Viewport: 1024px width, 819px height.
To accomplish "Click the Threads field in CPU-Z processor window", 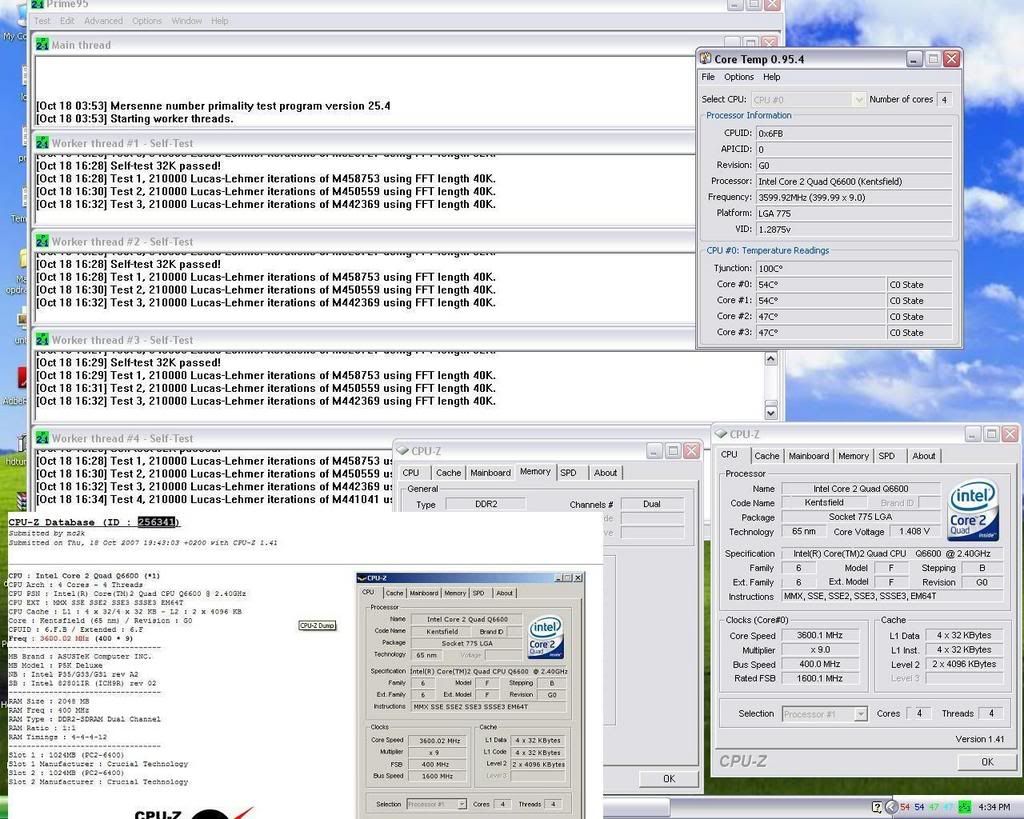I will 991,714.
